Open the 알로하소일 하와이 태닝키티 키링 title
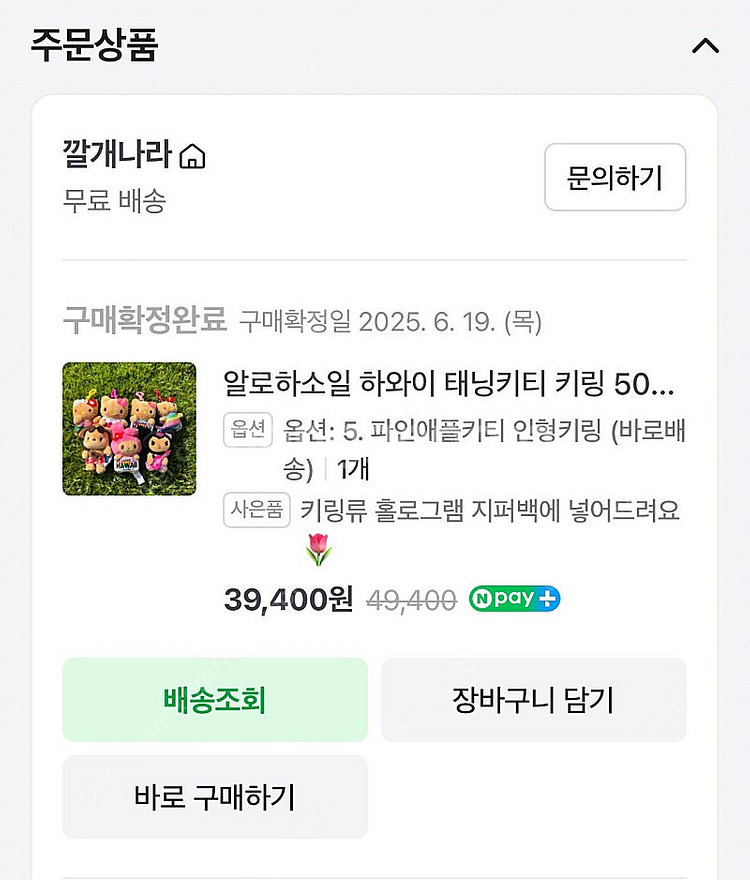This screenshot has height=880, width=750. coord(449,384)
